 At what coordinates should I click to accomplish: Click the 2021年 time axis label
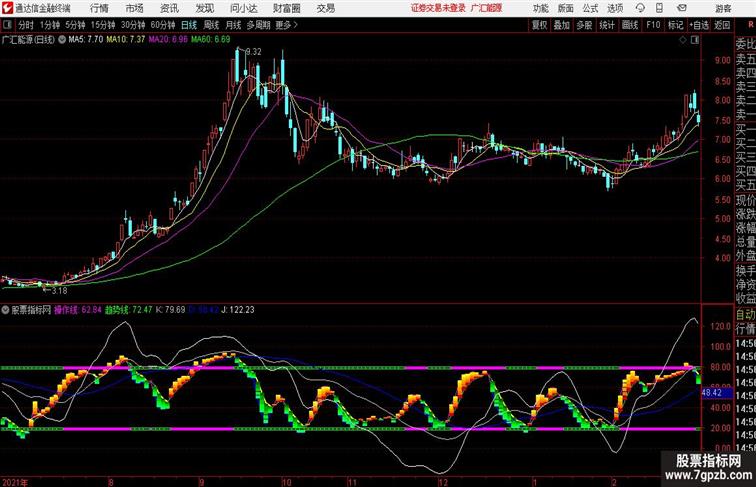coord(15,482)
